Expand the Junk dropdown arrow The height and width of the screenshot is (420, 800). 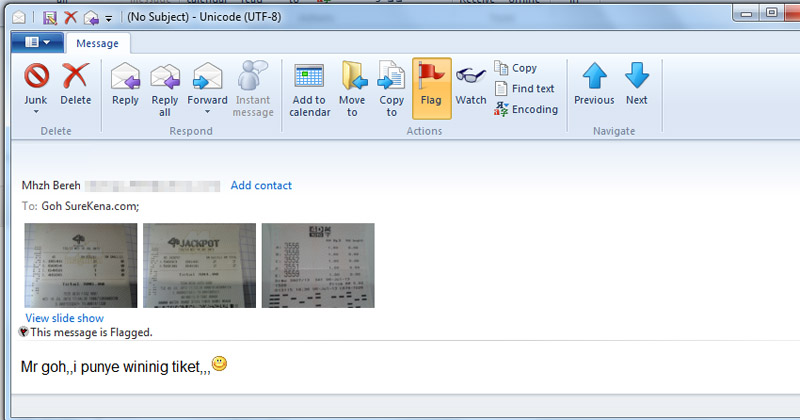tap(36, 113)
